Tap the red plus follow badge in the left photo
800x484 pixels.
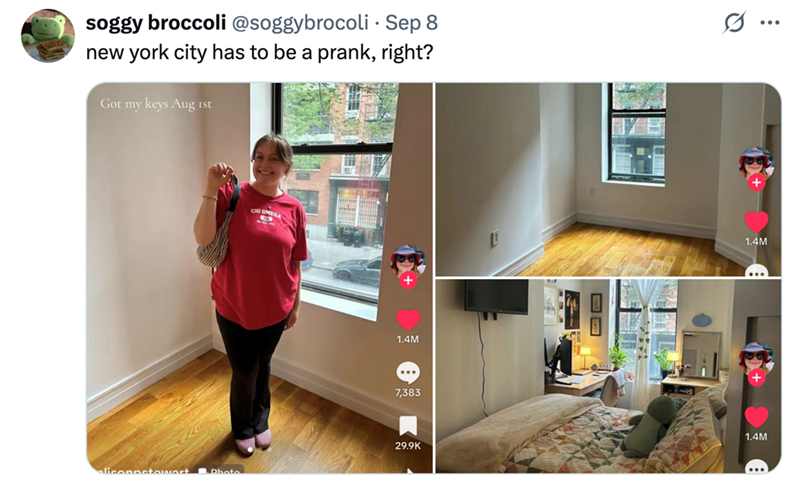tap(408, 280)
